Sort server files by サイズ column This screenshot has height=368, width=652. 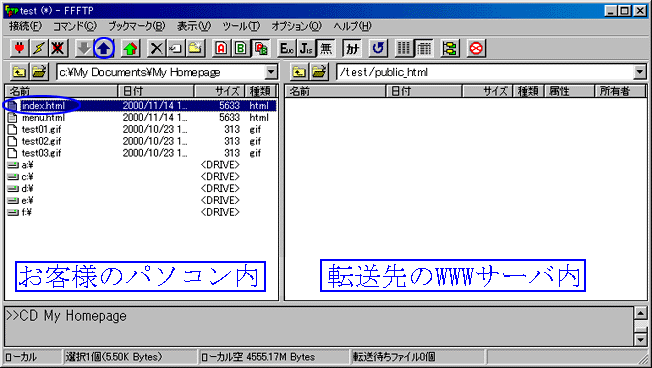(488, 91)
